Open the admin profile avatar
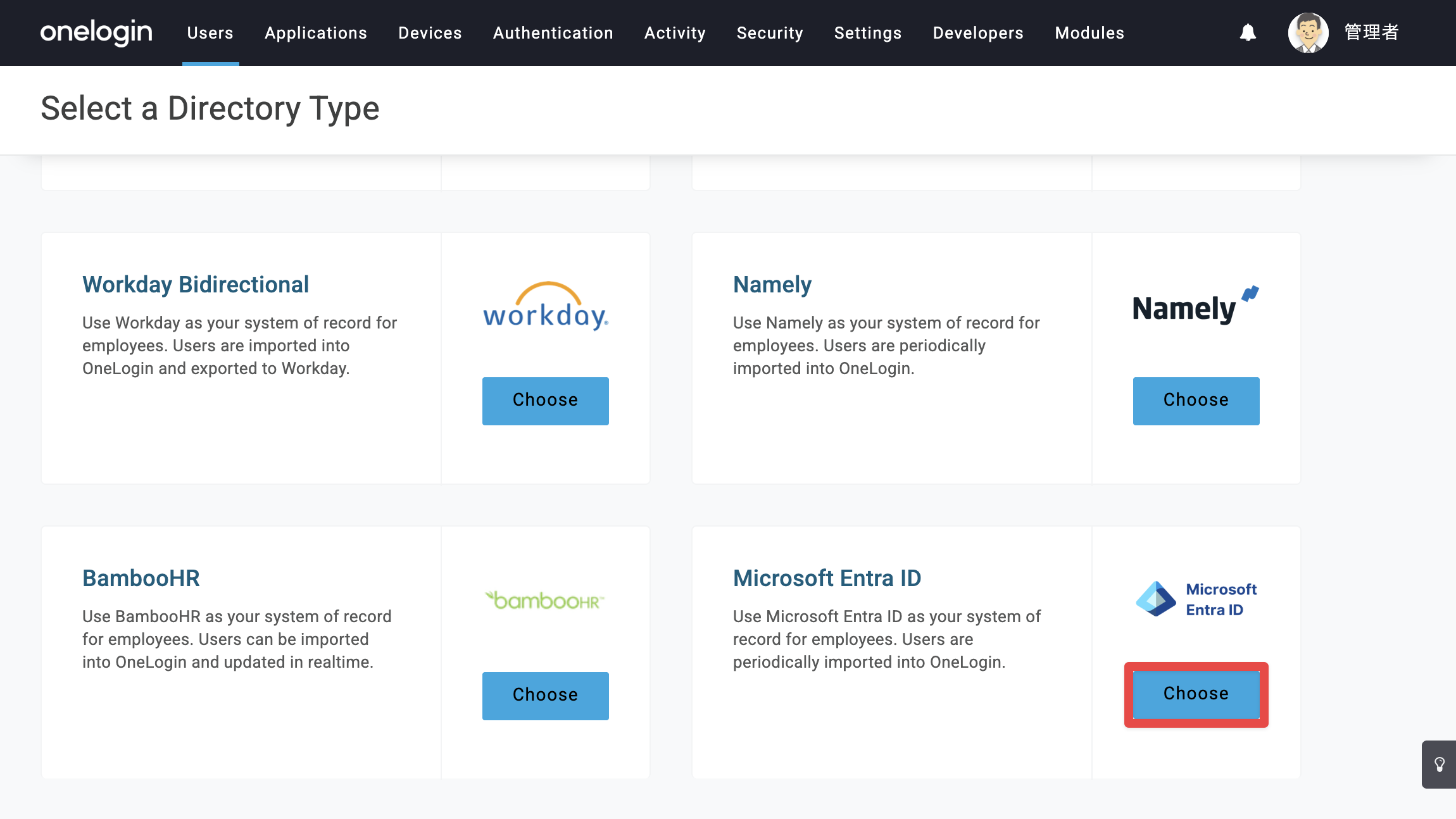 tap(1308, 32)
